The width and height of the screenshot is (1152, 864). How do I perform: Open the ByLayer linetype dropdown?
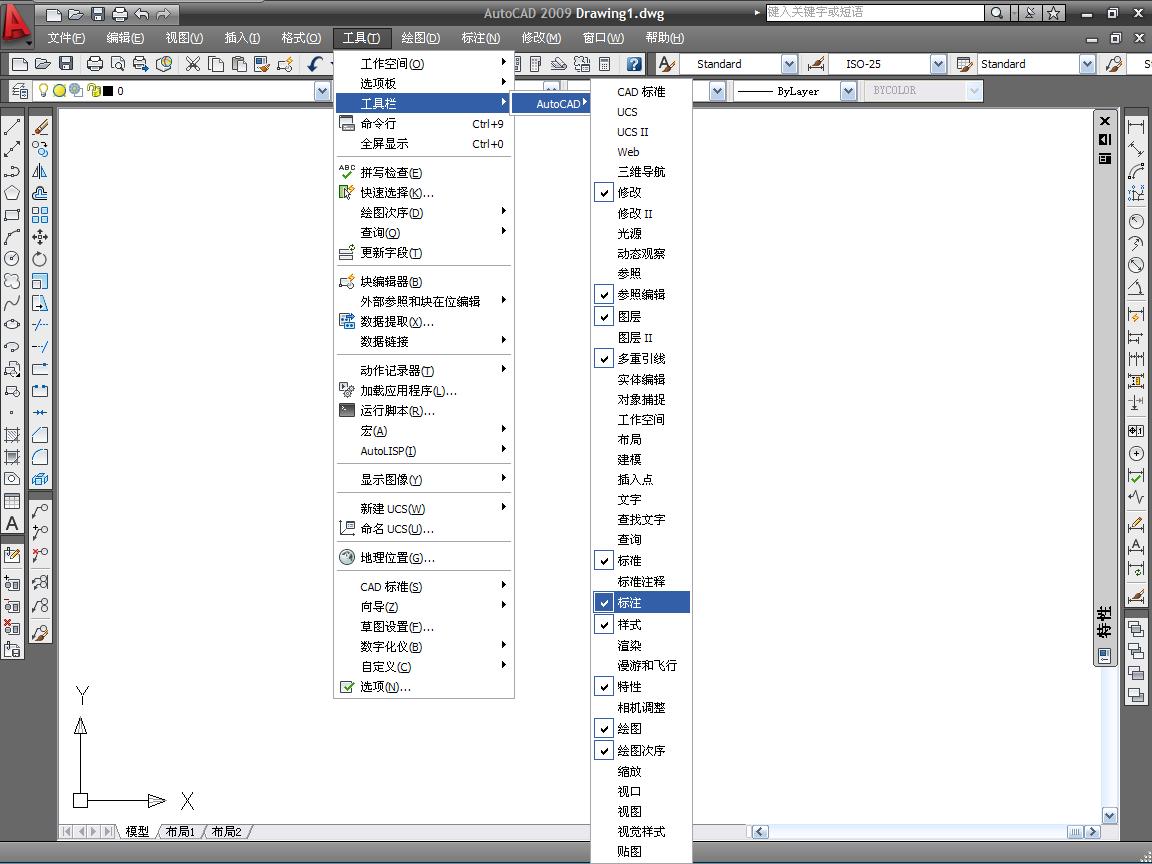(x=848, y=91)
